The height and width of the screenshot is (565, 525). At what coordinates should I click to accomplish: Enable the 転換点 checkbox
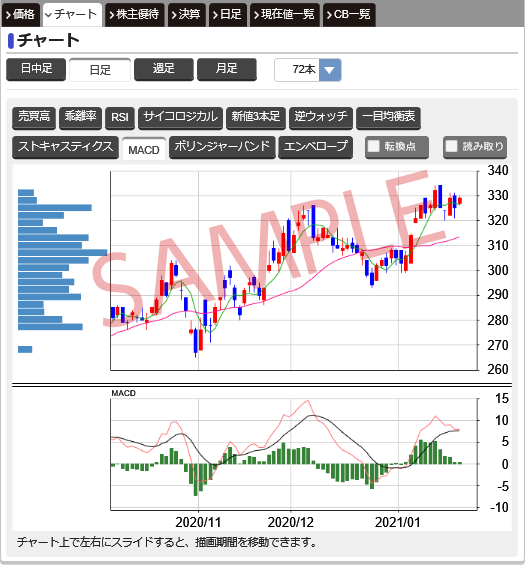click(374, 146)
